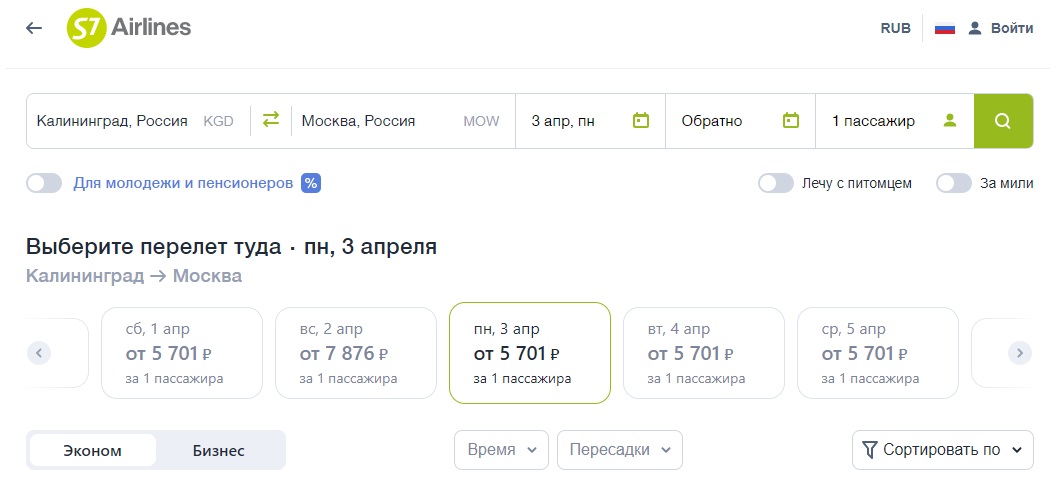Expand the Время filter dropdown
The height and width of the screenshot is (478, 1050).
[502, 450]
